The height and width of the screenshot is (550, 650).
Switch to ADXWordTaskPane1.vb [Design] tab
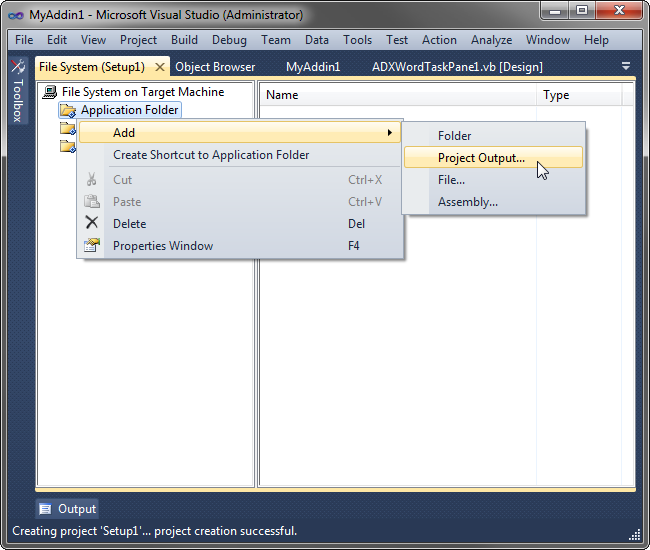click(x=457, y=67)
